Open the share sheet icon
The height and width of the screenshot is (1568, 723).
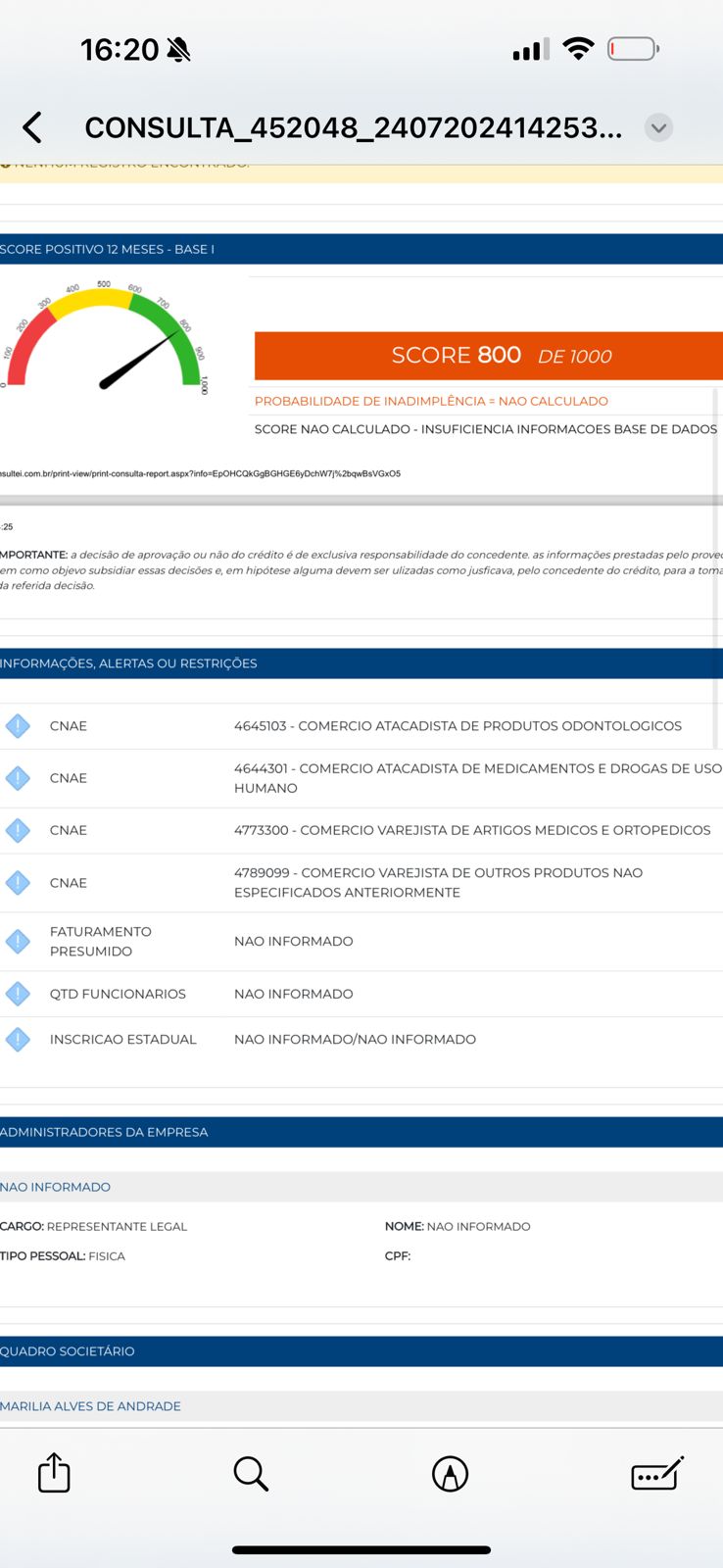[54, 1473]
